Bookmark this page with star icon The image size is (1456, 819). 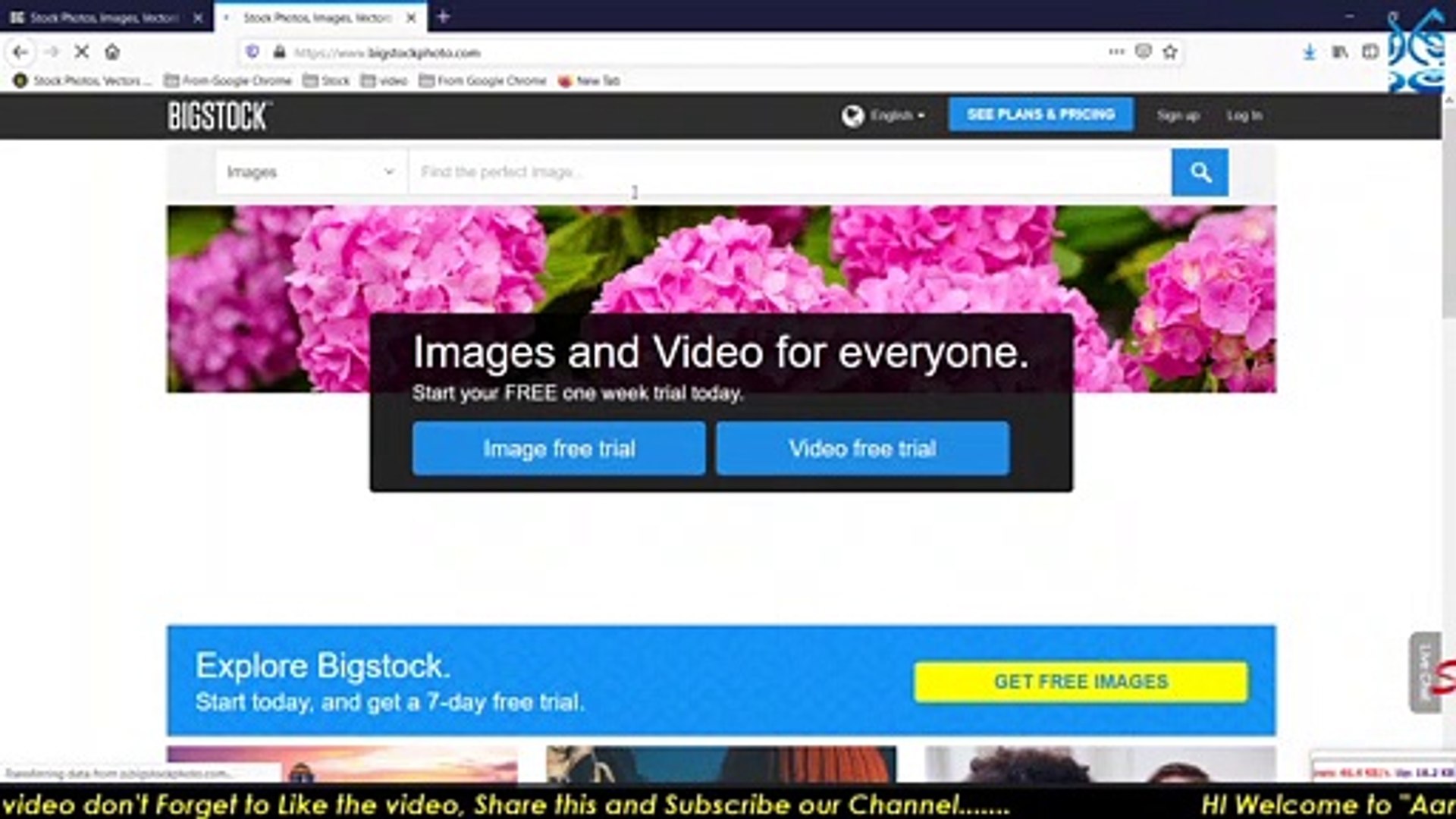coord(1170,52)
